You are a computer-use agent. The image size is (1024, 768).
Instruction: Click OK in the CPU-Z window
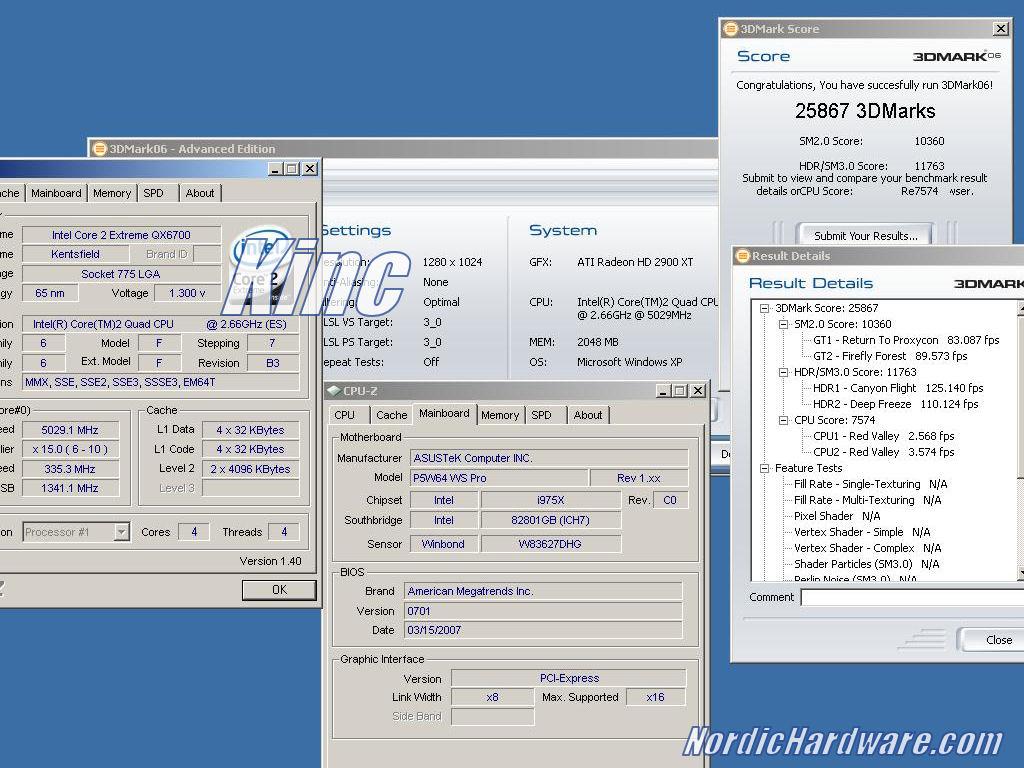click(279, 590)
